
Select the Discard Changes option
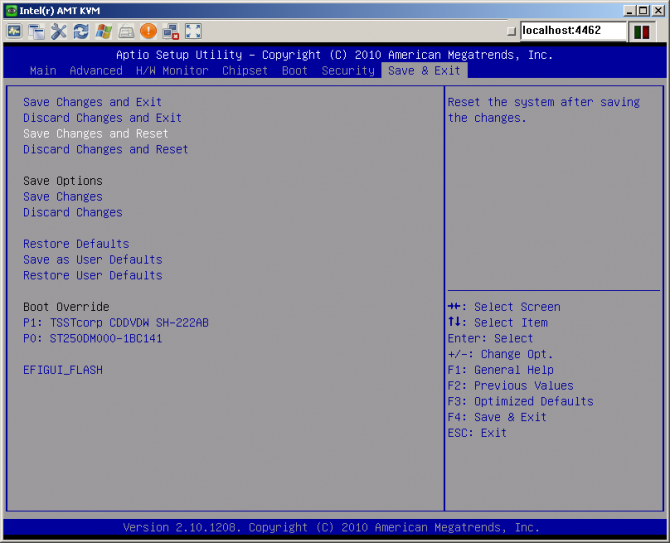click(x=73, y=212)
